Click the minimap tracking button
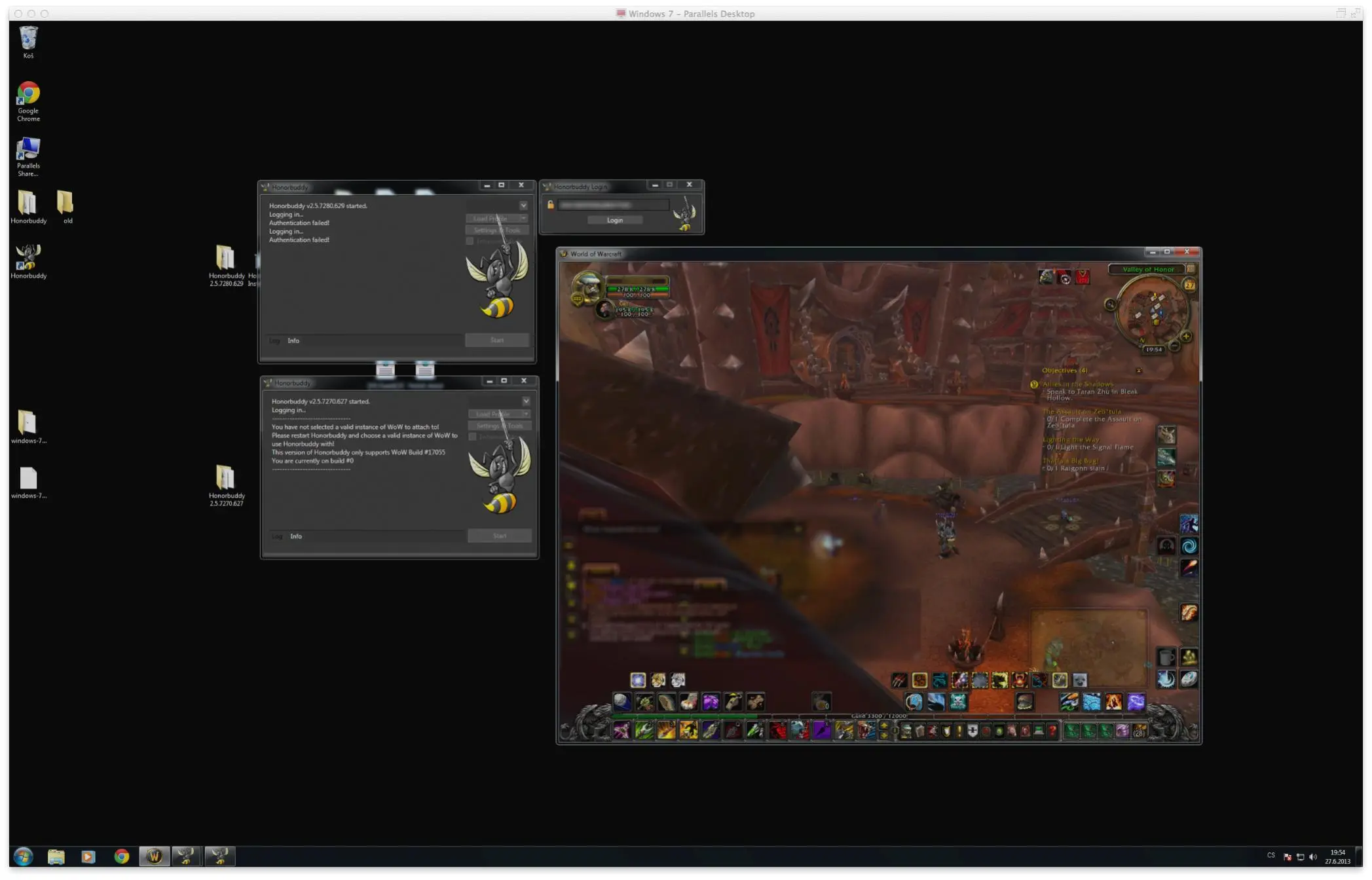 pyautogui.click(x=1110, y=304)
